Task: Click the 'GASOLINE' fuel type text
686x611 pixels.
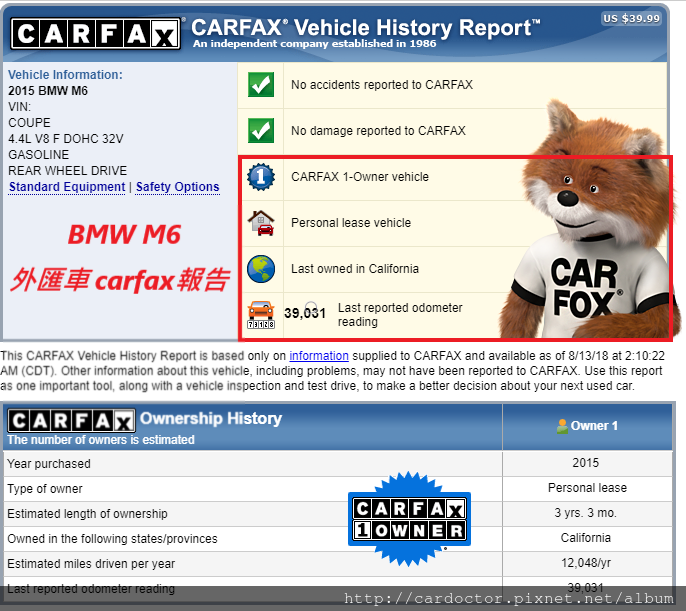Action: click(x=38, y=155)
